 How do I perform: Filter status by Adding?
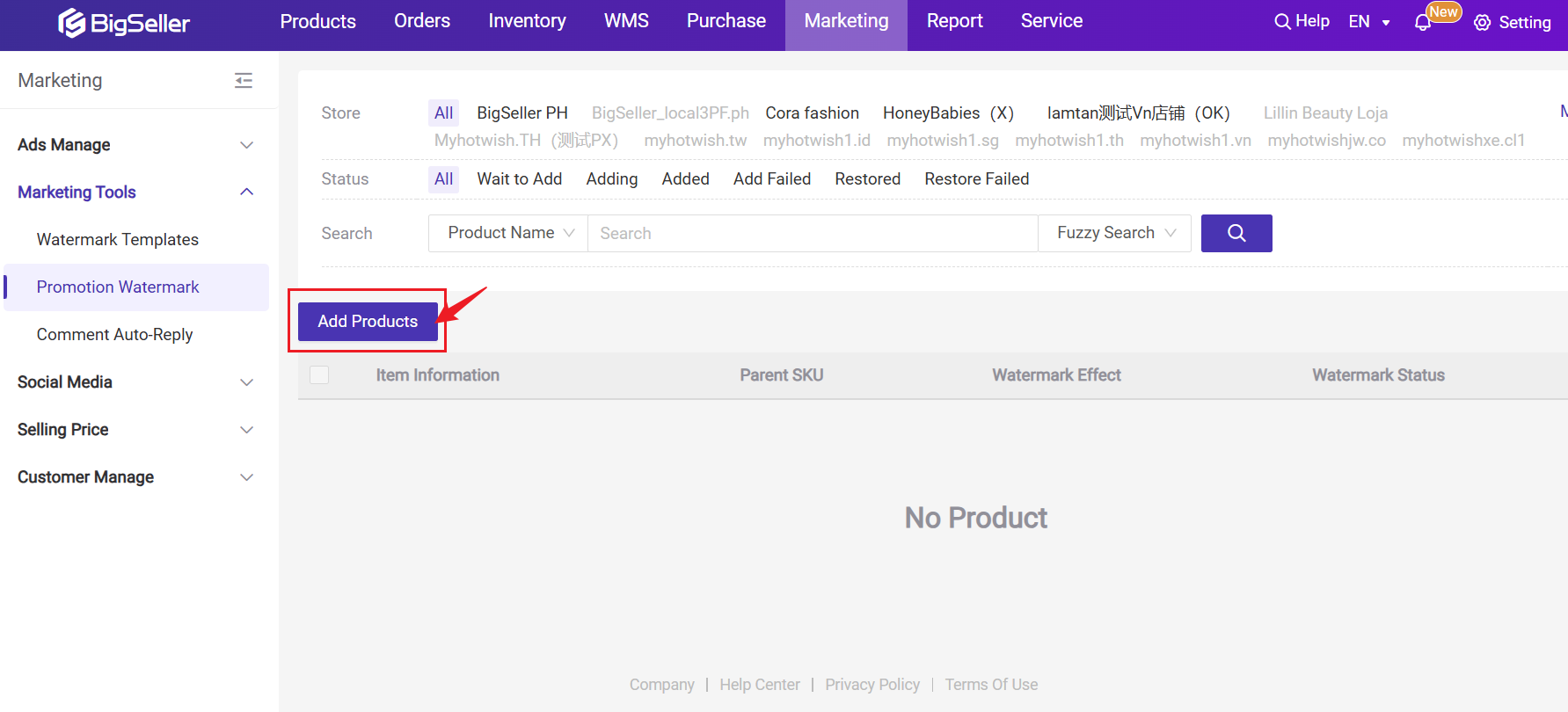(x=612, y=179)
